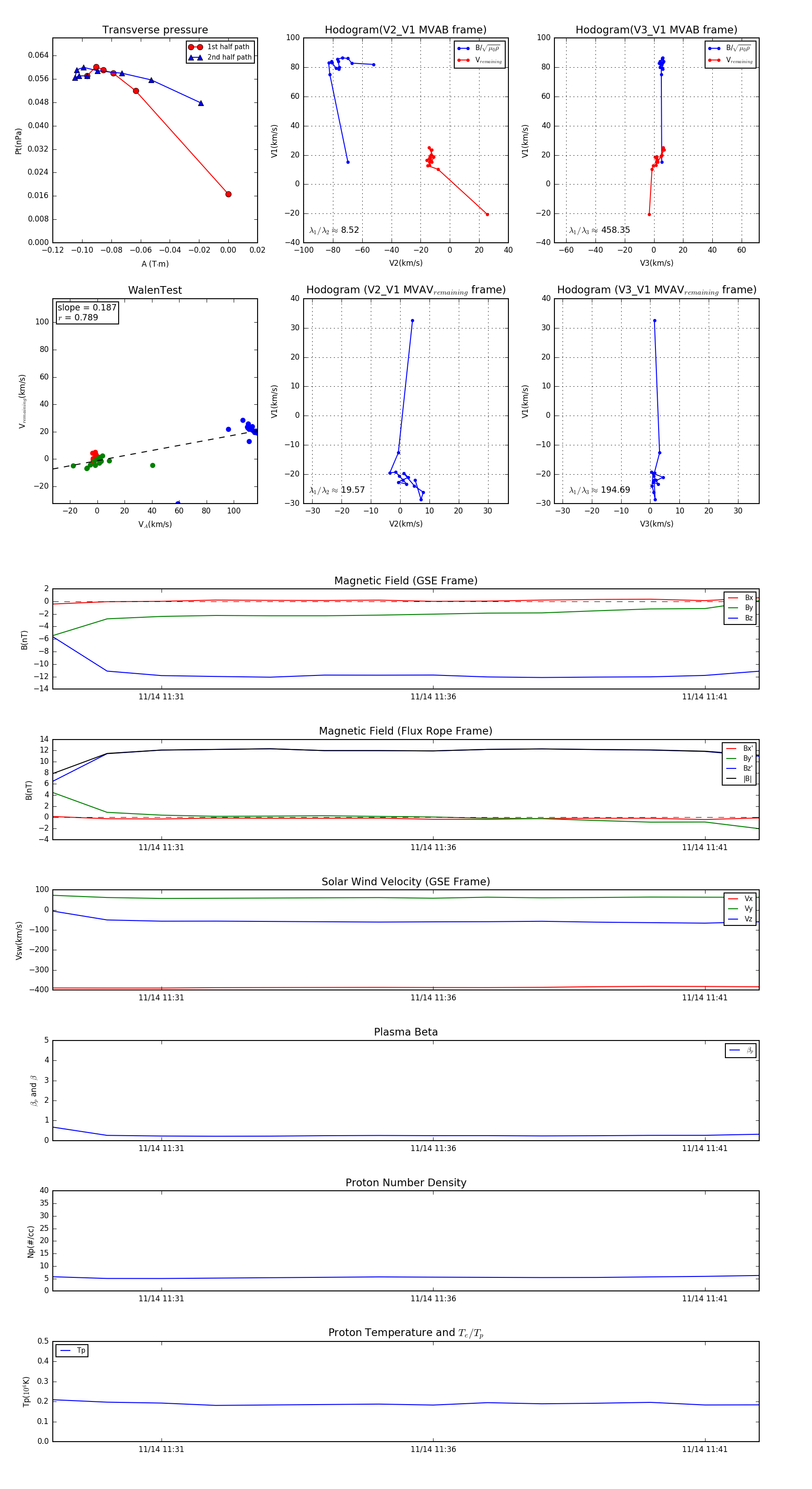Click the eigenvalue ratio text "19.57"
This screenshot has width=812, height=1489.
pyautogui.click(x=352, y=490)
